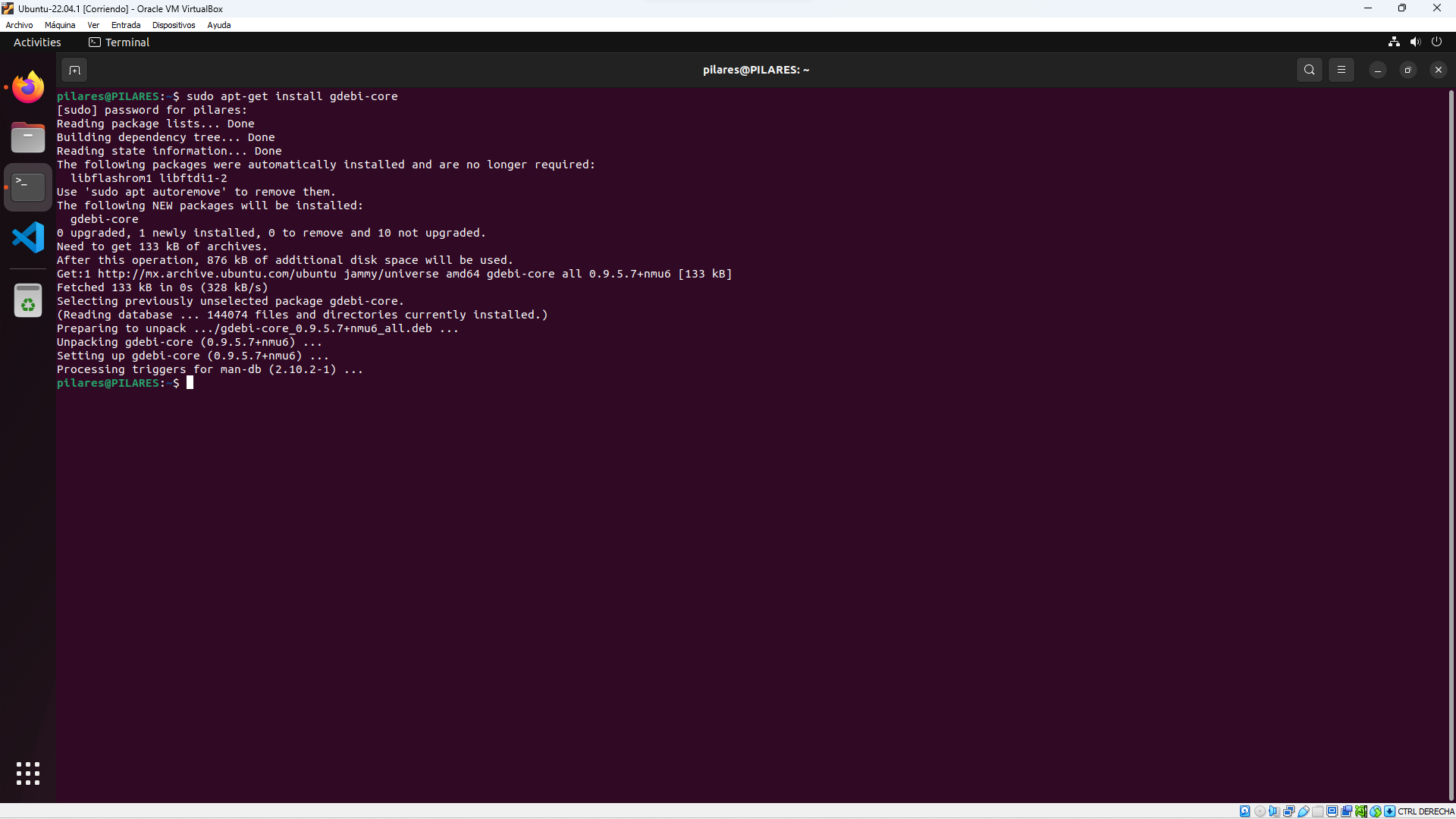
Task: Open the power system menu
Action: (1436, 42)
